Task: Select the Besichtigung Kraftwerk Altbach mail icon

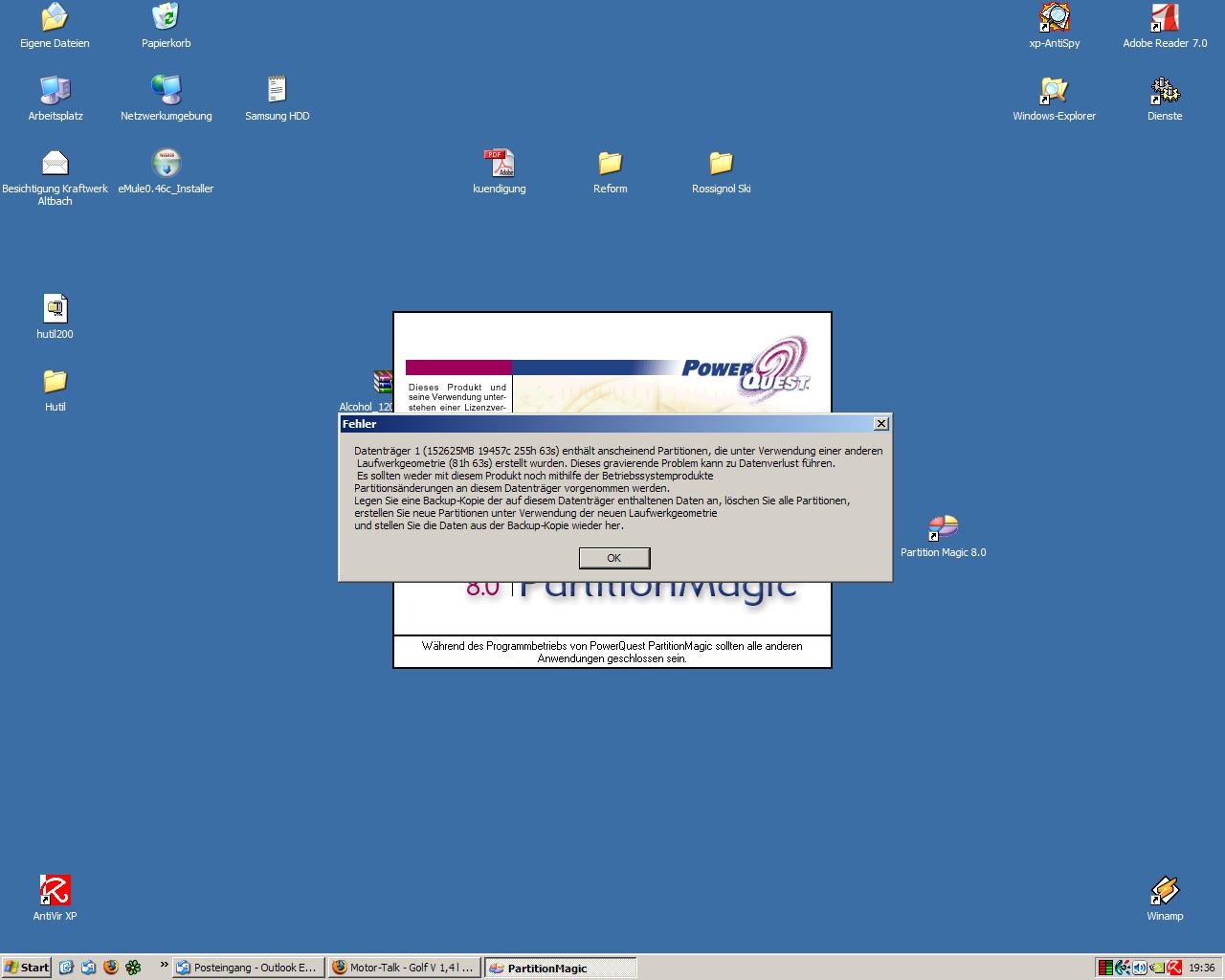Action: (55, 177)
